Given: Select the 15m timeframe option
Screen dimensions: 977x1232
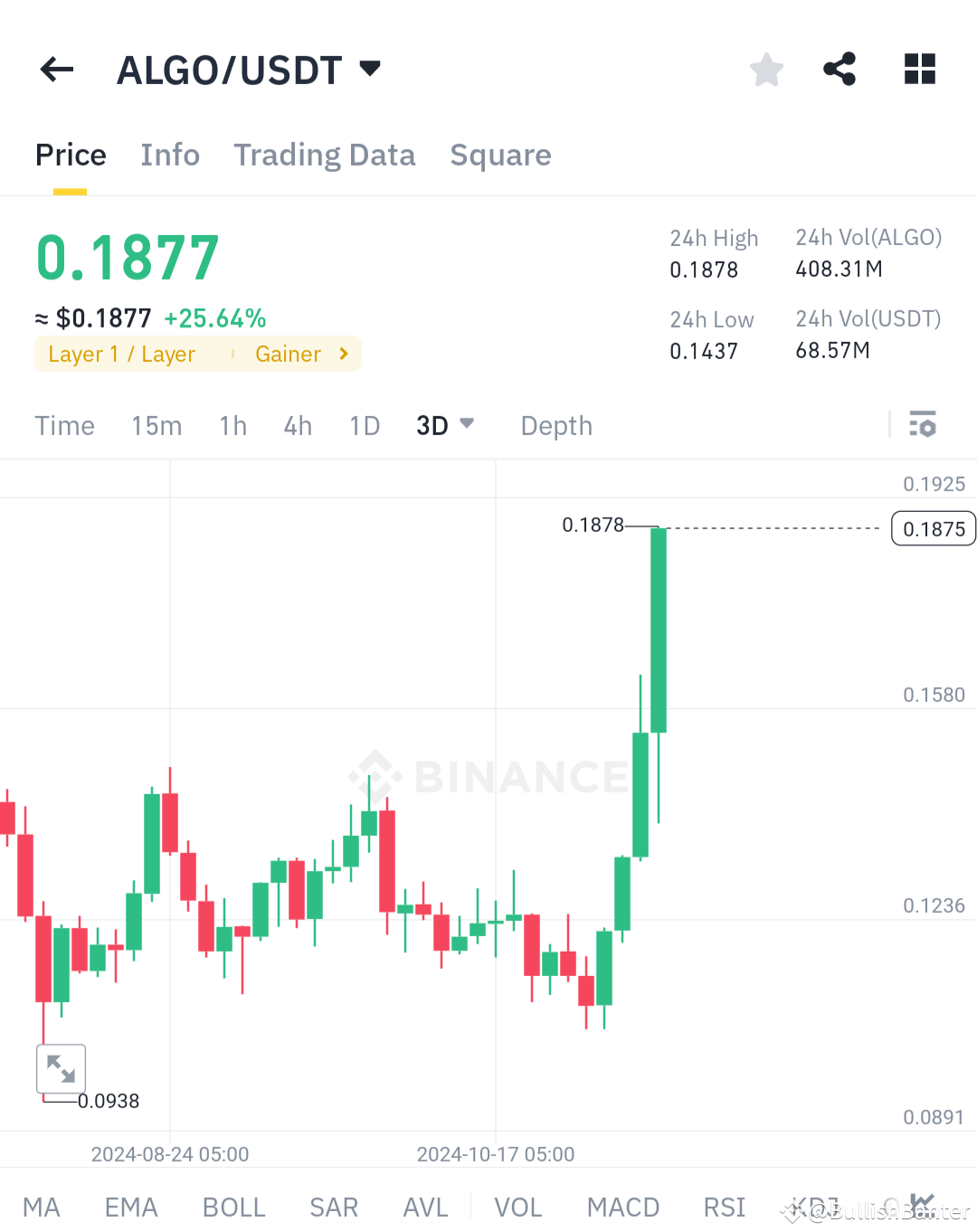Looking at the screenshot, I should [x=156, y=424].
